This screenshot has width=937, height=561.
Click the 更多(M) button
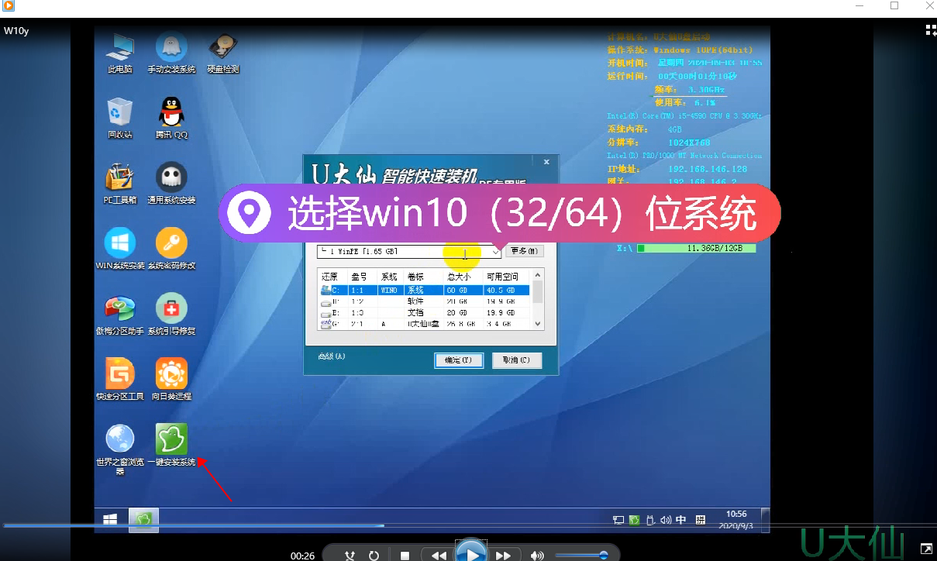524,251
